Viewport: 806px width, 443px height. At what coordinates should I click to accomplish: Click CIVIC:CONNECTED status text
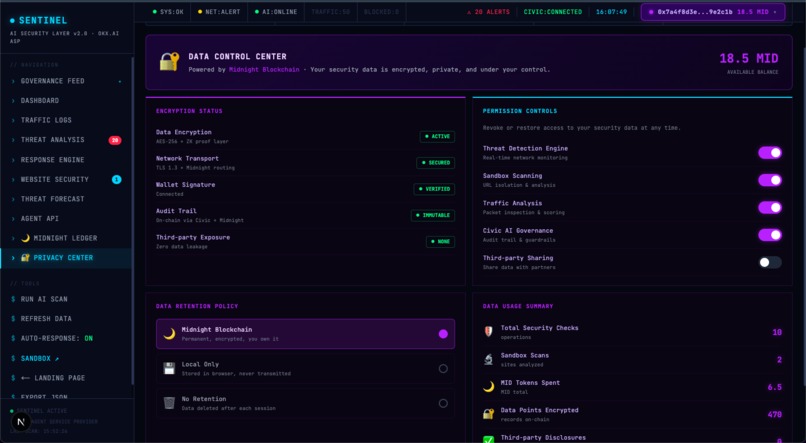coord(553,12)
